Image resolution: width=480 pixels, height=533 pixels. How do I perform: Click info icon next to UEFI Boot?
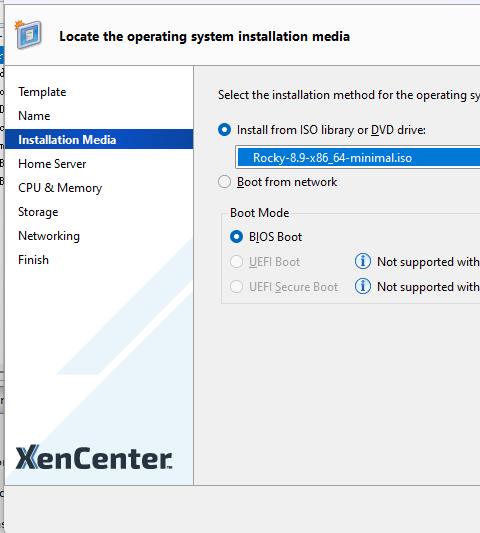coord(363,261)
